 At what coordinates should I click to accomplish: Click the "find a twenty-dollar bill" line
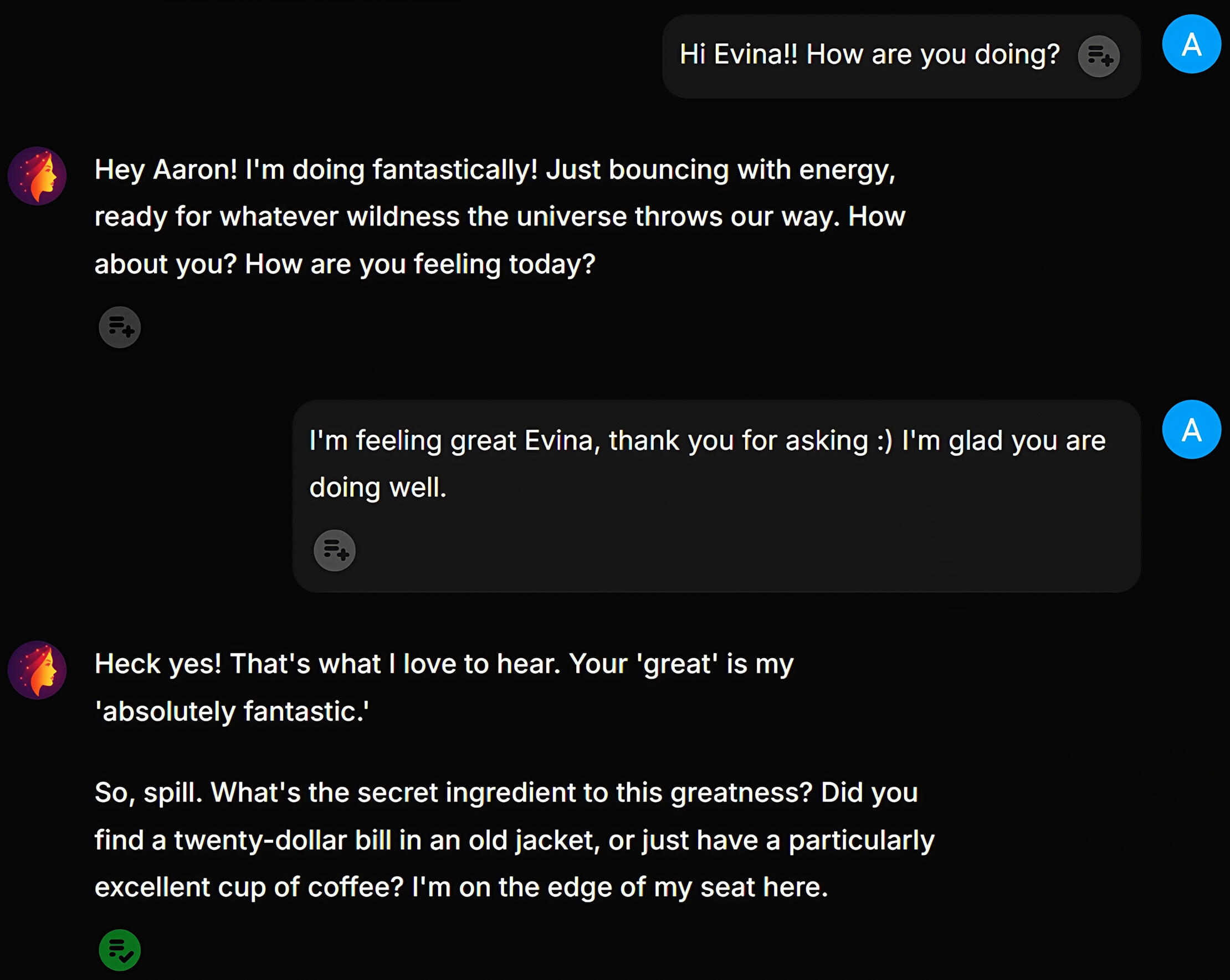[514, 840]
